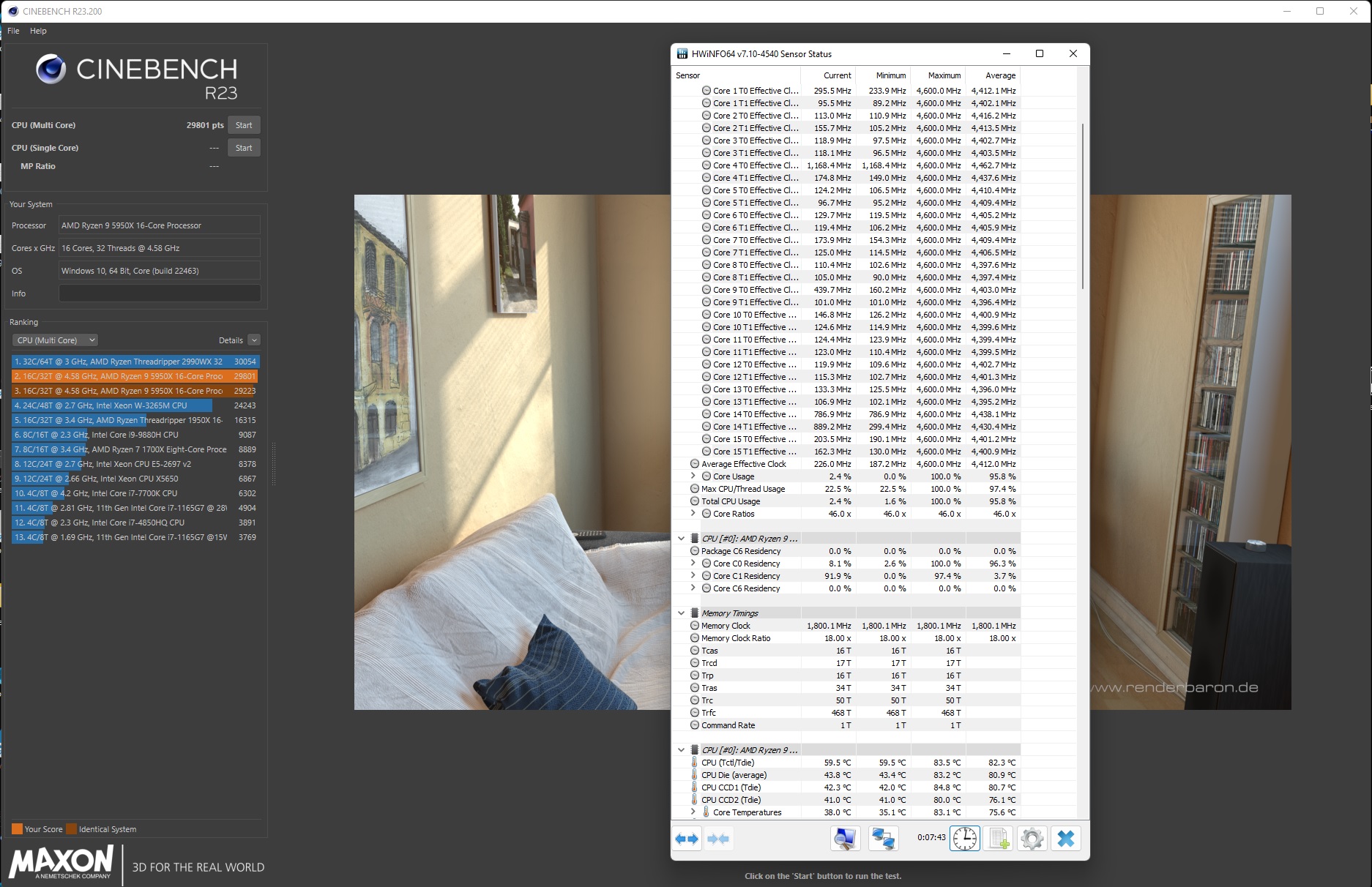Screen dimensions: 1372x887
Task: Click the blue expand-columns arrows in HWiNFO toolbar
Action: (x=687, y=839)
